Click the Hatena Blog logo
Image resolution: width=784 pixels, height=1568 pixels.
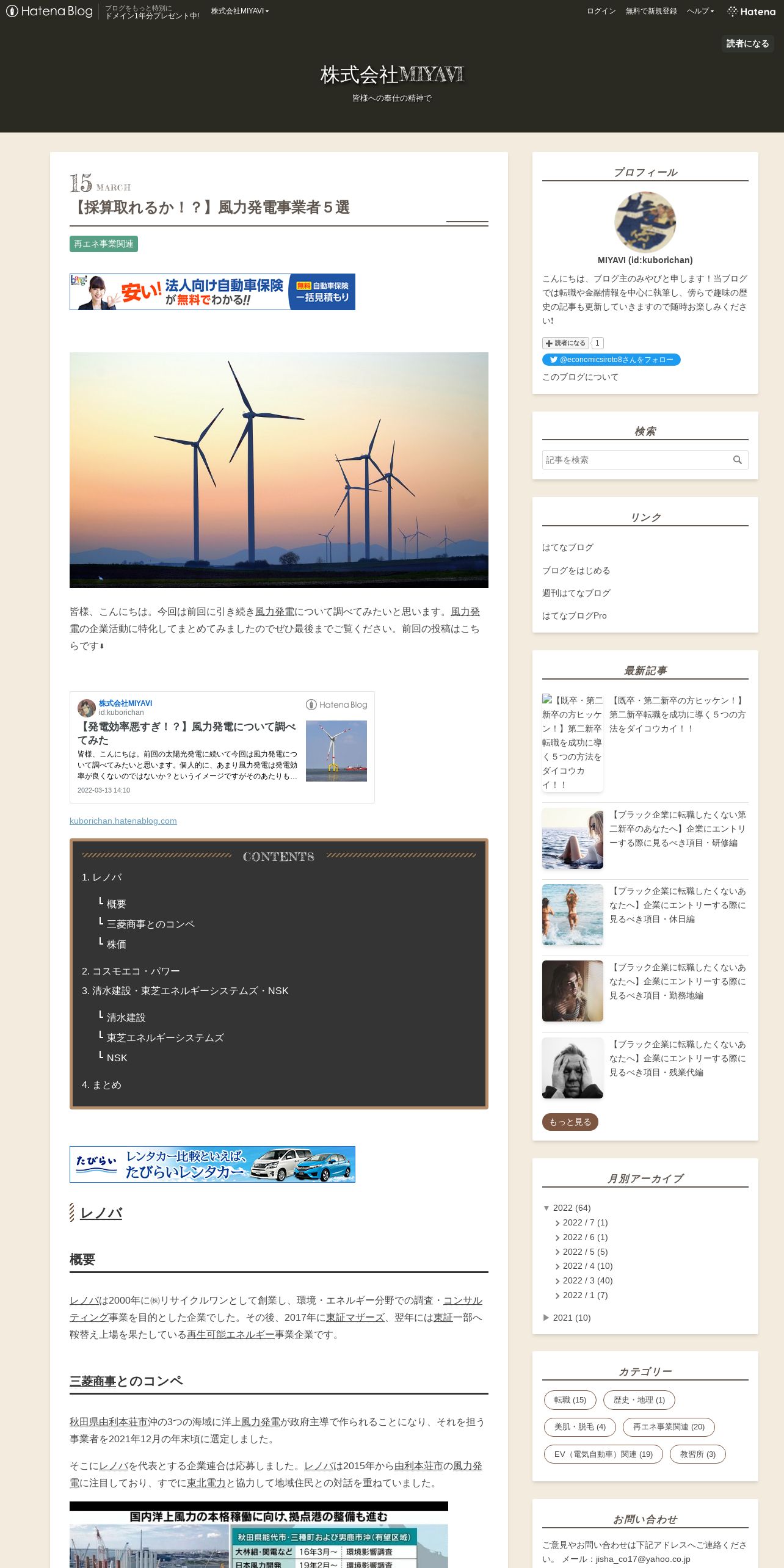click(49, 11)
